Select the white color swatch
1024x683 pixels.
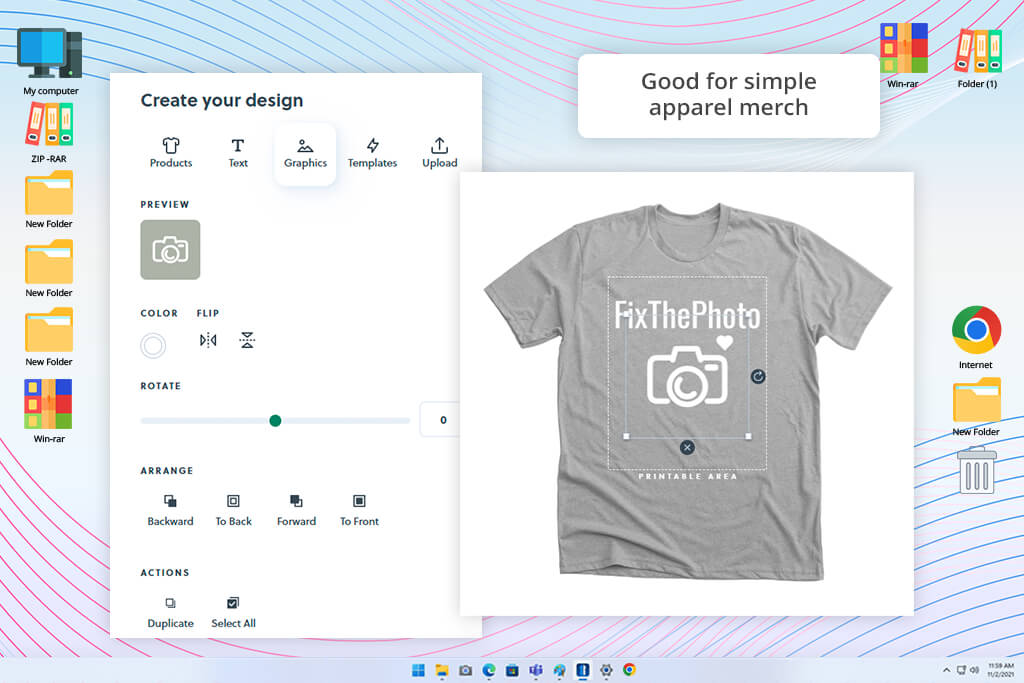tap(153, 345)
